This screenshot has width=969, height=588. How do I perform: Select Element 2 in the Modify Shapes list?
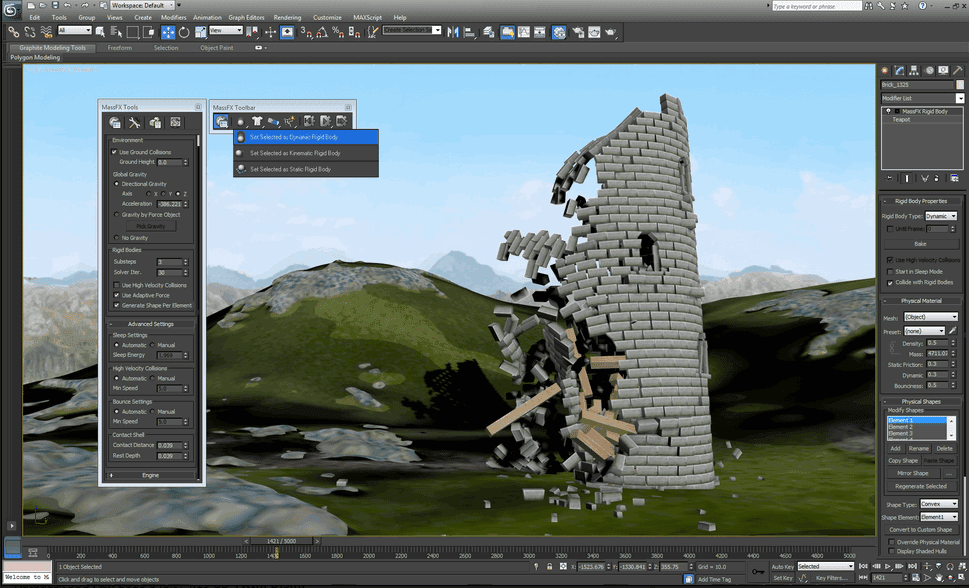pos(907,426)
